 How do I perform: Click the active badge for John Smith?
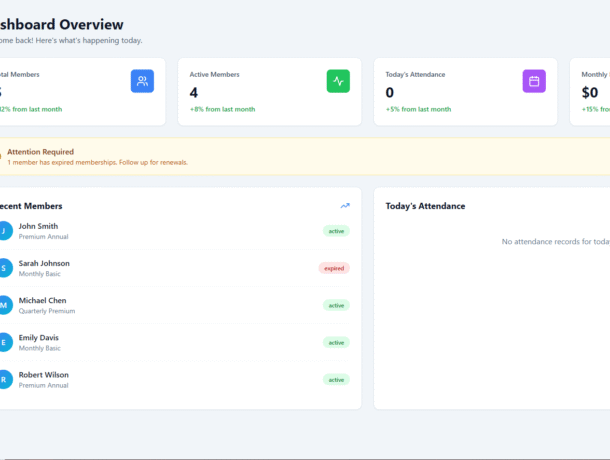pyautogui.click(x=336, y=231)
